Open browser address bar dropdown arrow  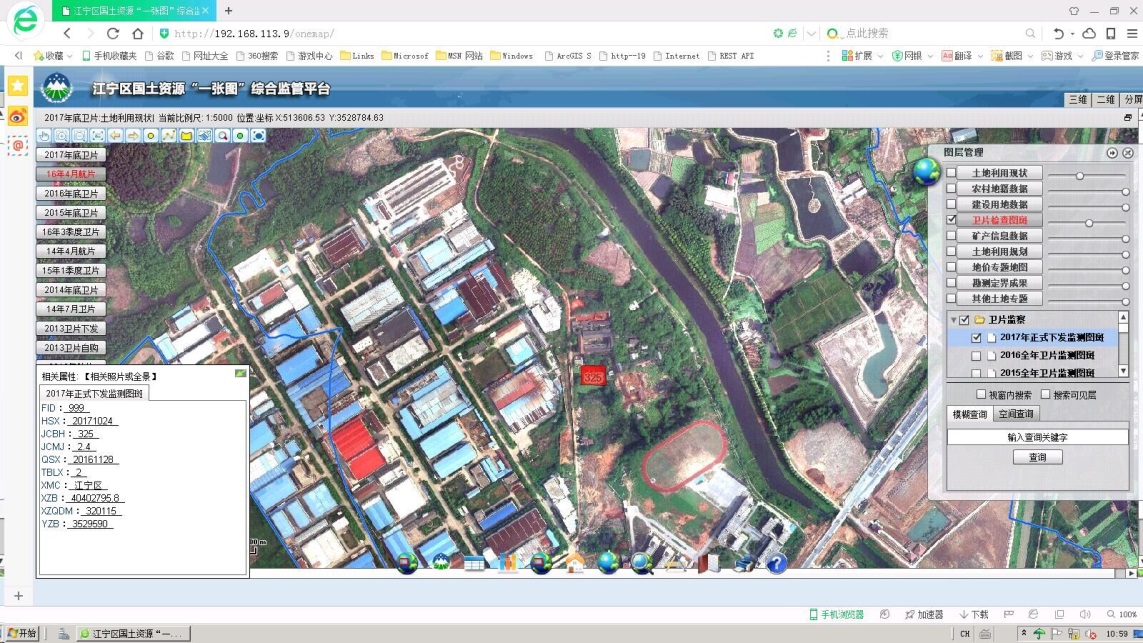click(x=811, y=34)
